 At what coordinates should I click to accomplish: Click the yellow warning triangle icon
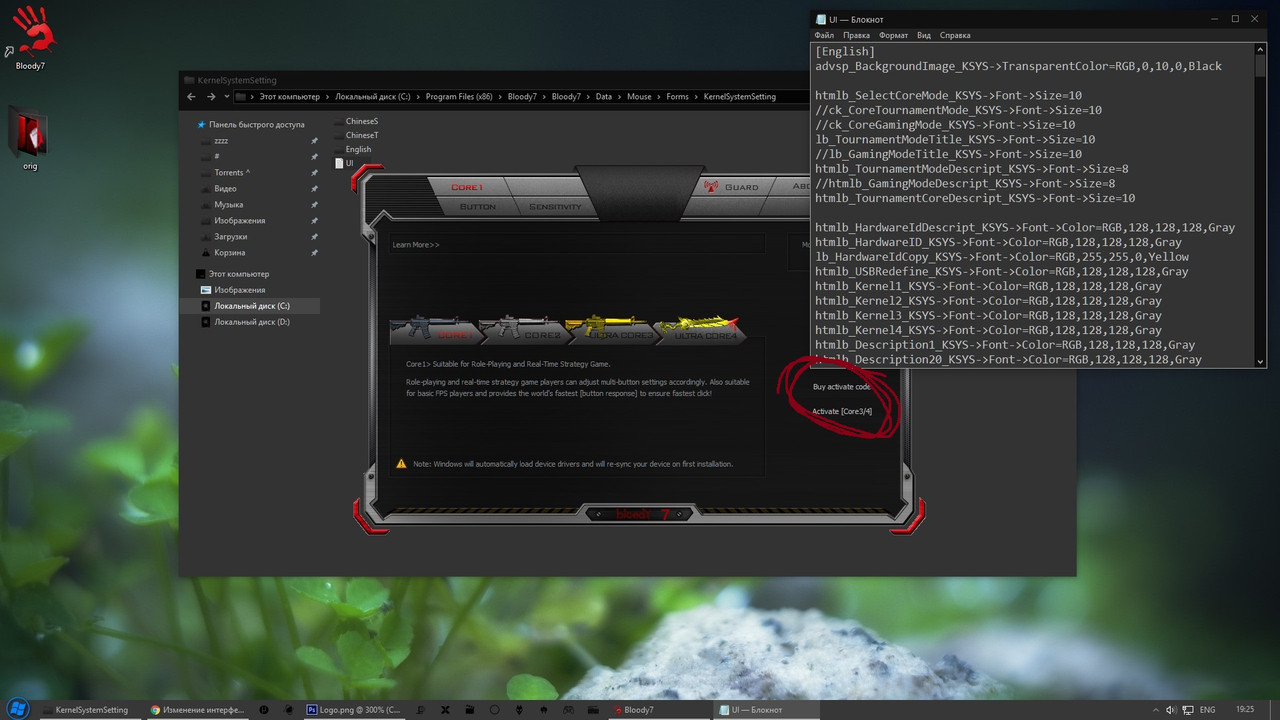coord(402,464)
